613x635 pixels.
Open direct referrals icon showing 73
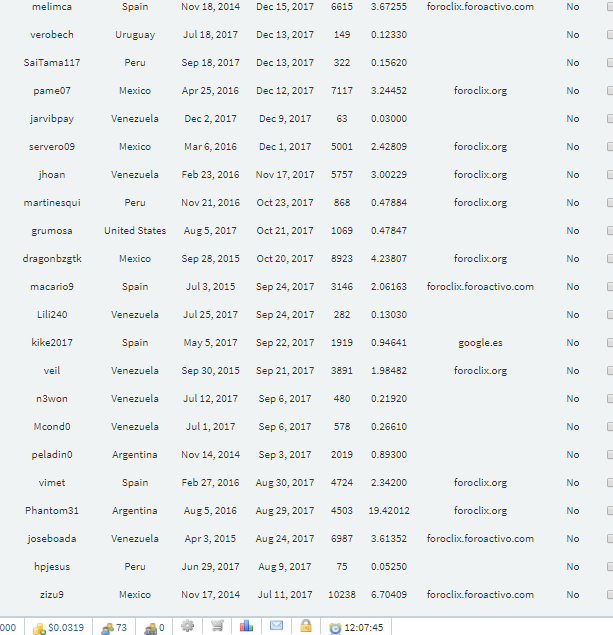pos(114,628)
